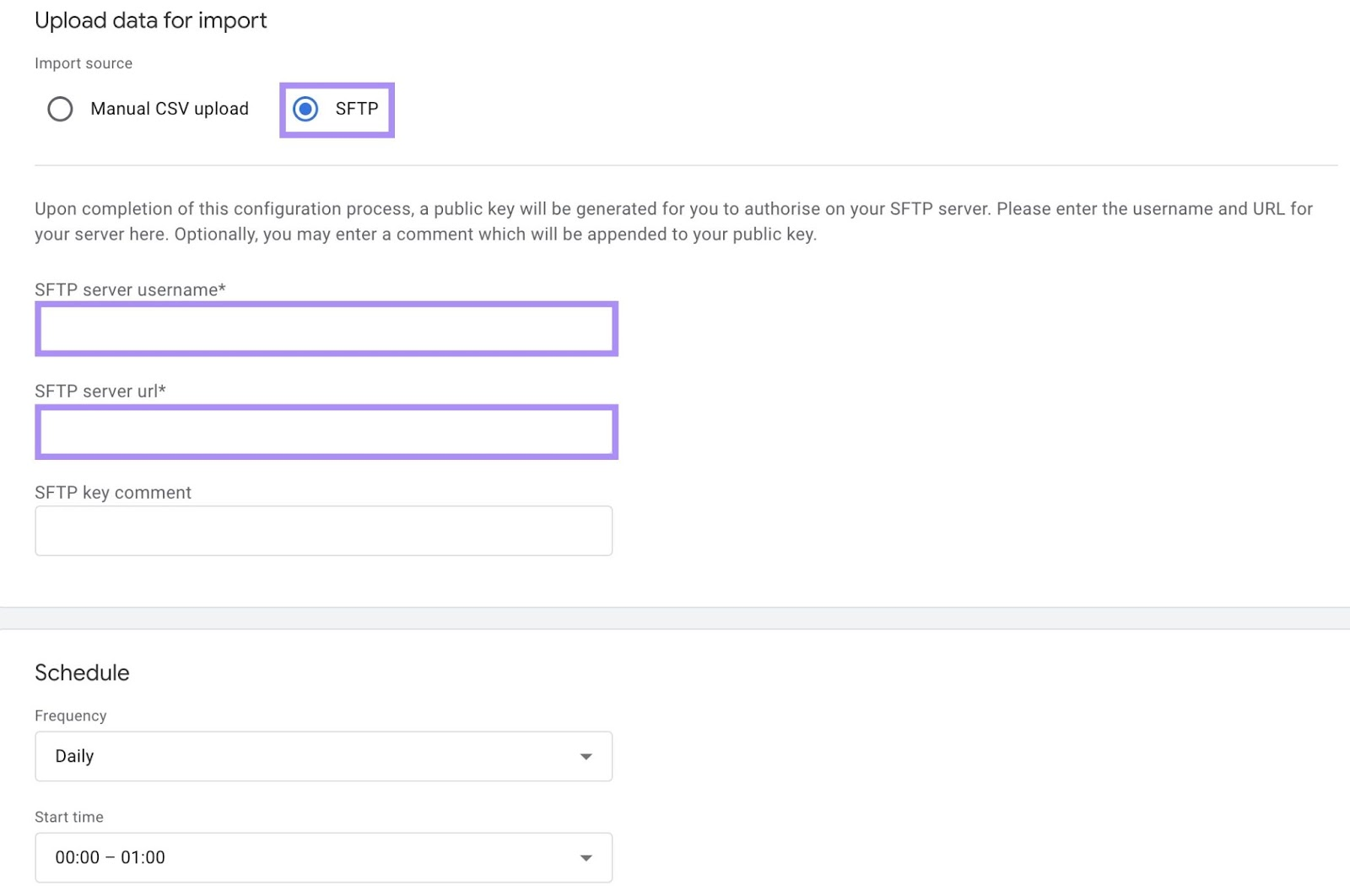
Task: Click the 'Upload data for import' heading
Action: click(150, 20)
